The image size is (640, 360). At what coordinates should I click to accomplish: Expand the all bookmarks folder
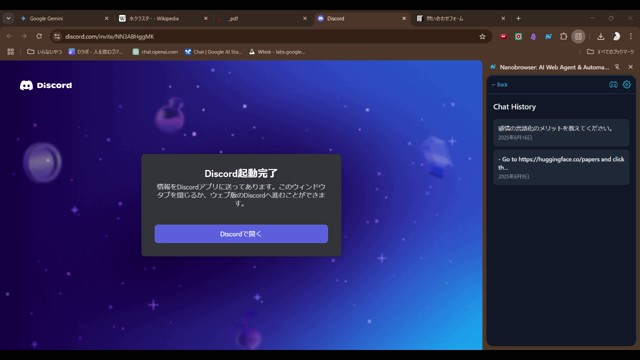[611, 52]
